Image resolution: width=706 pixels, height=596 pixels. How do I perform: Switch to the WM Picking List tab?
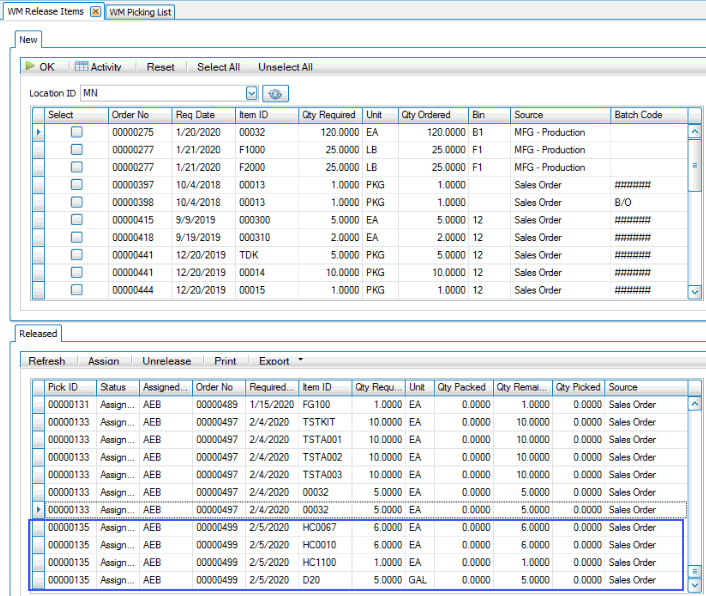[140, 11]
